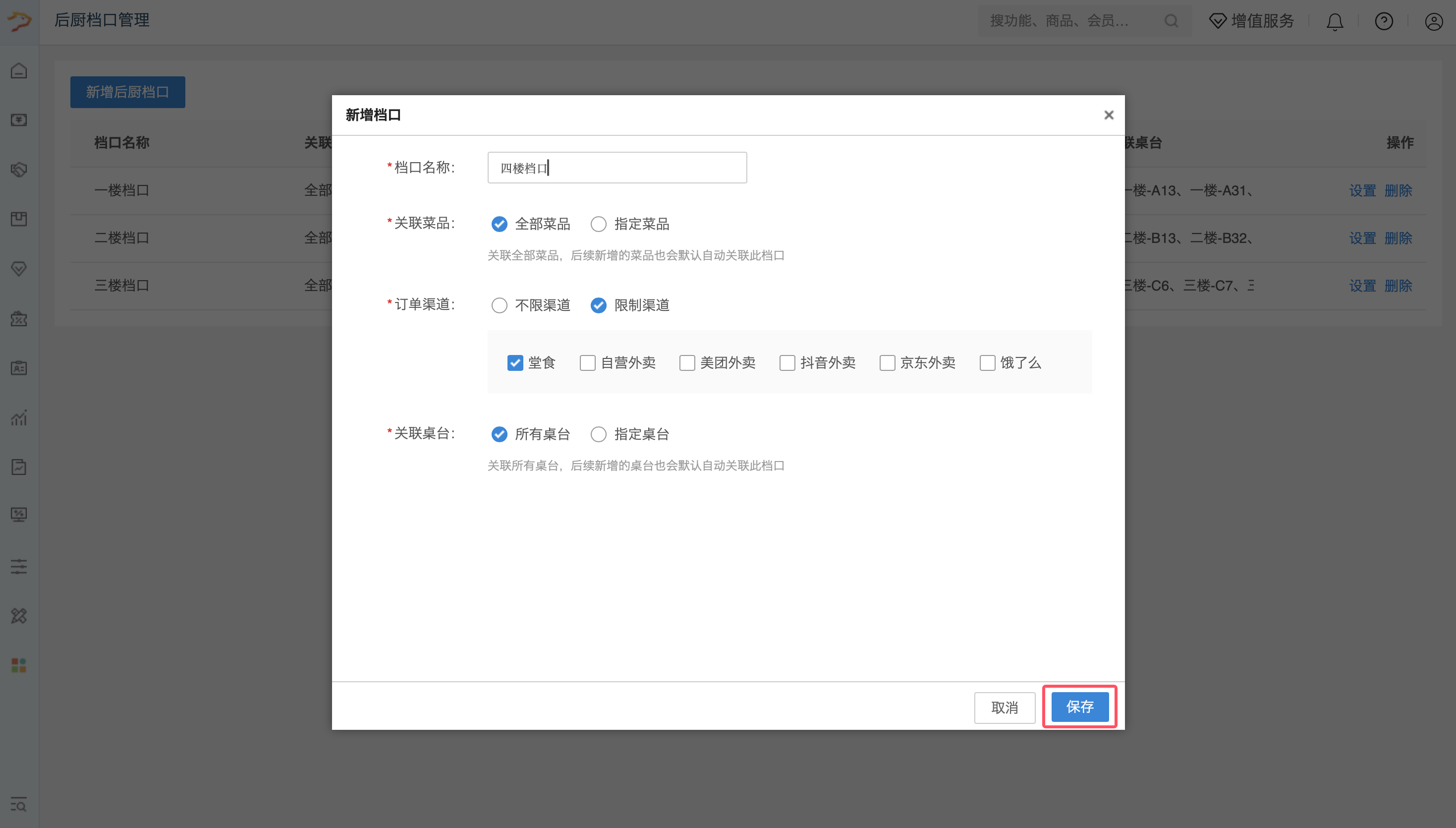Open the chart statistics sidebar icon

(x=19, y=417)
